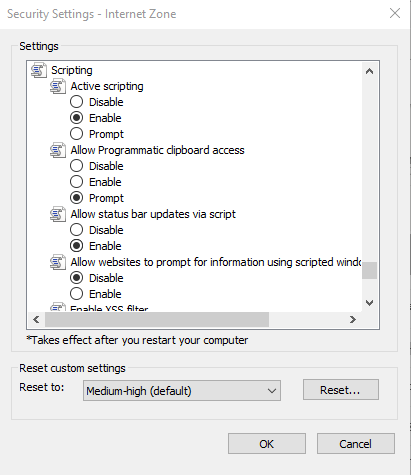Click the horizontal scrollbar left arrow

[36, 320]
